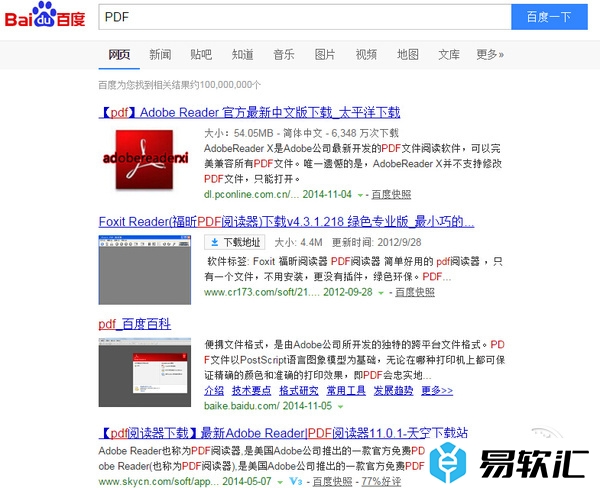Expand dropdown arrow beside www.cr173.com date
The image size is (600, 488).
pyautogui.click(x=381, y=293)
